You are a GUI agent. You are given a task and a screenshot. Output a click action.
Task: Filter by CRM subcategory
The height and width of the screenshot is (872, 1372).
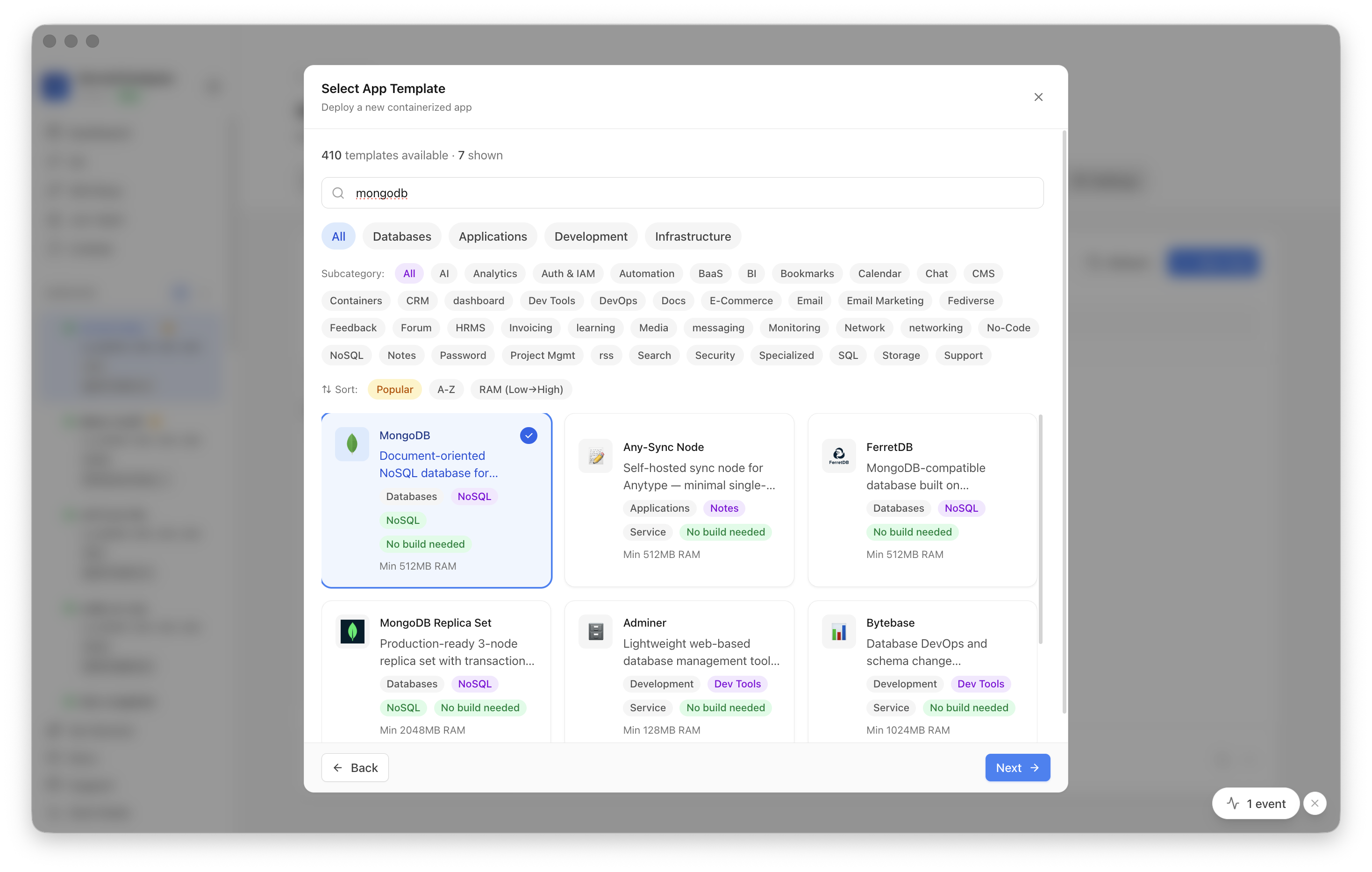pos(417,300)
